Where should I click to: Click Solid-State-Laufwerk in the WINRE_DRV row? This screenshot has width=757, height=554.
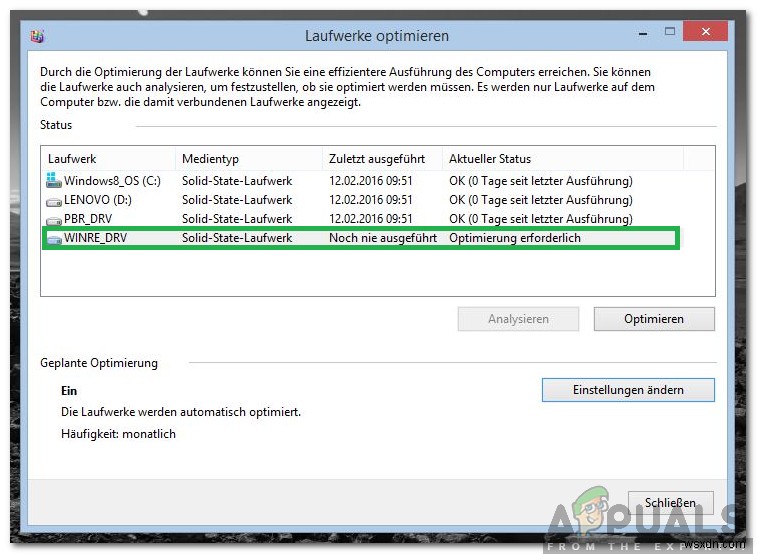(237, 238)
